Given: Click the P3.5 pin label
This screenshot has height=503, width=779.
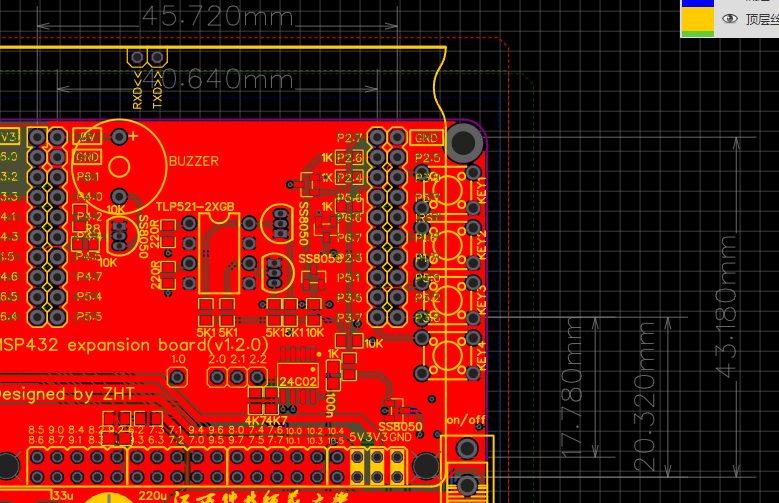Looking at the screenshot, I should [x=349, y=298].
